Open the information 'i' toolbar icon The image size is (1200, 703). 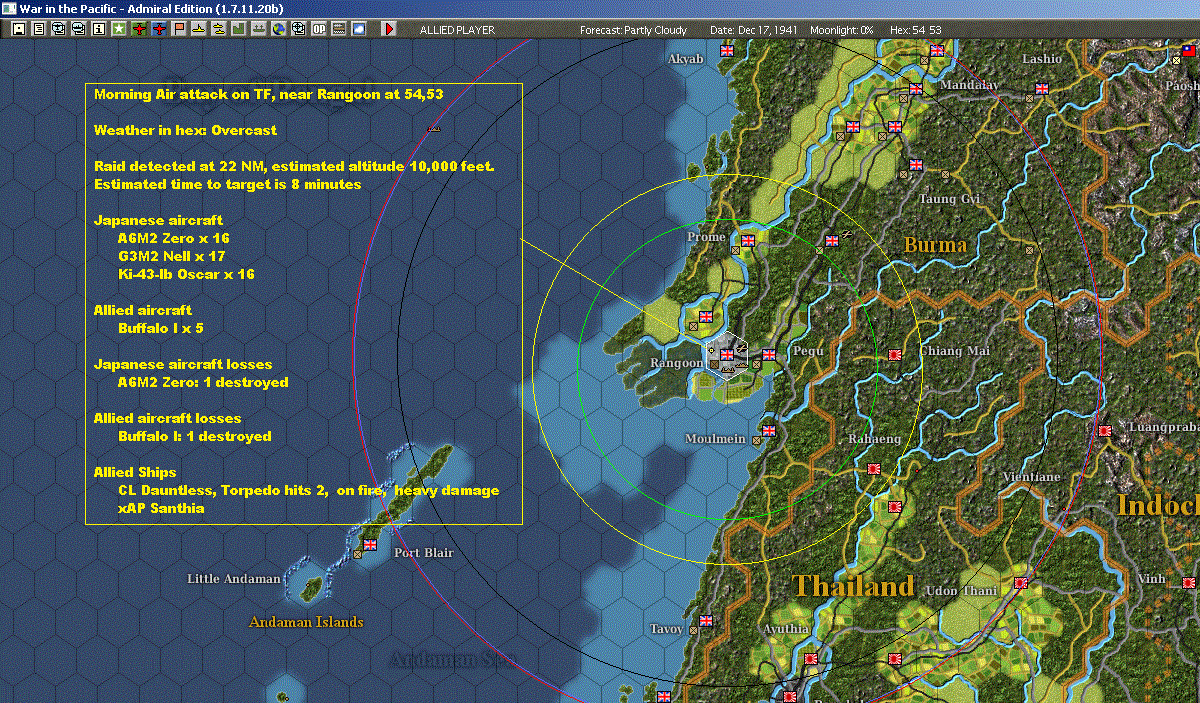click(99, 29)
